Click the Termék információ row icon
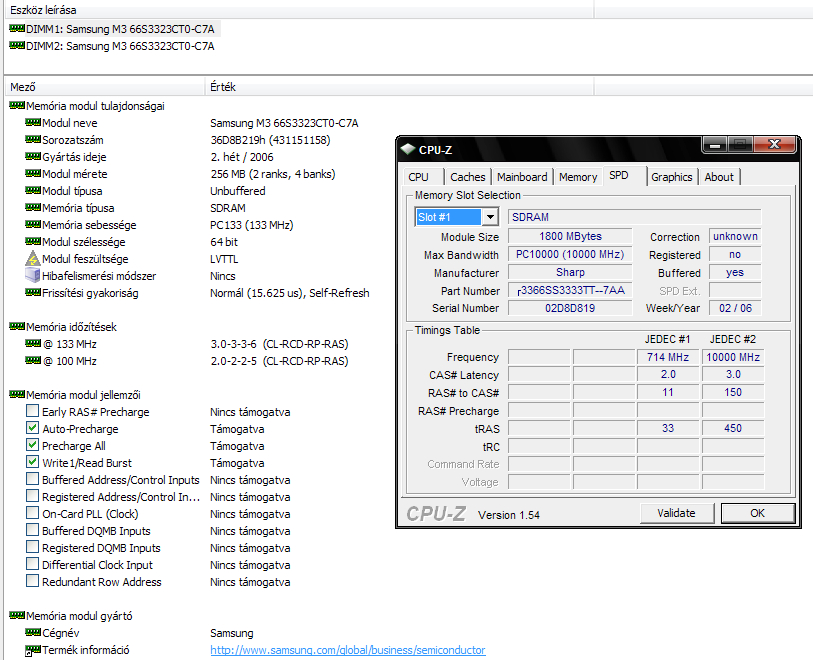The width and height of the screenshot is (813, 660). click(x=33, y=650)
